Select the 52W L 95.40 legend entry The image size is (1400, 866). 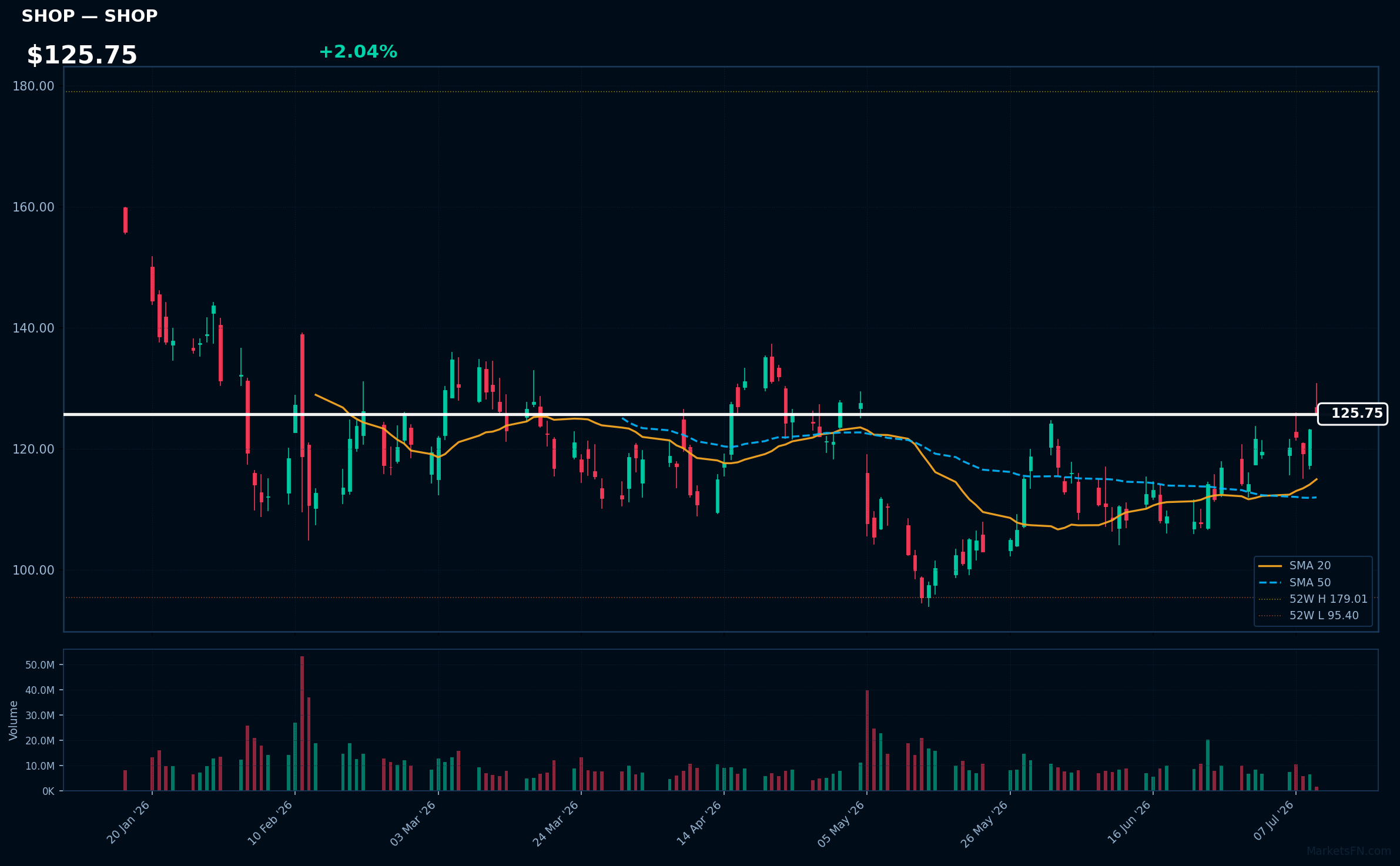click(x=1308, y=615)
